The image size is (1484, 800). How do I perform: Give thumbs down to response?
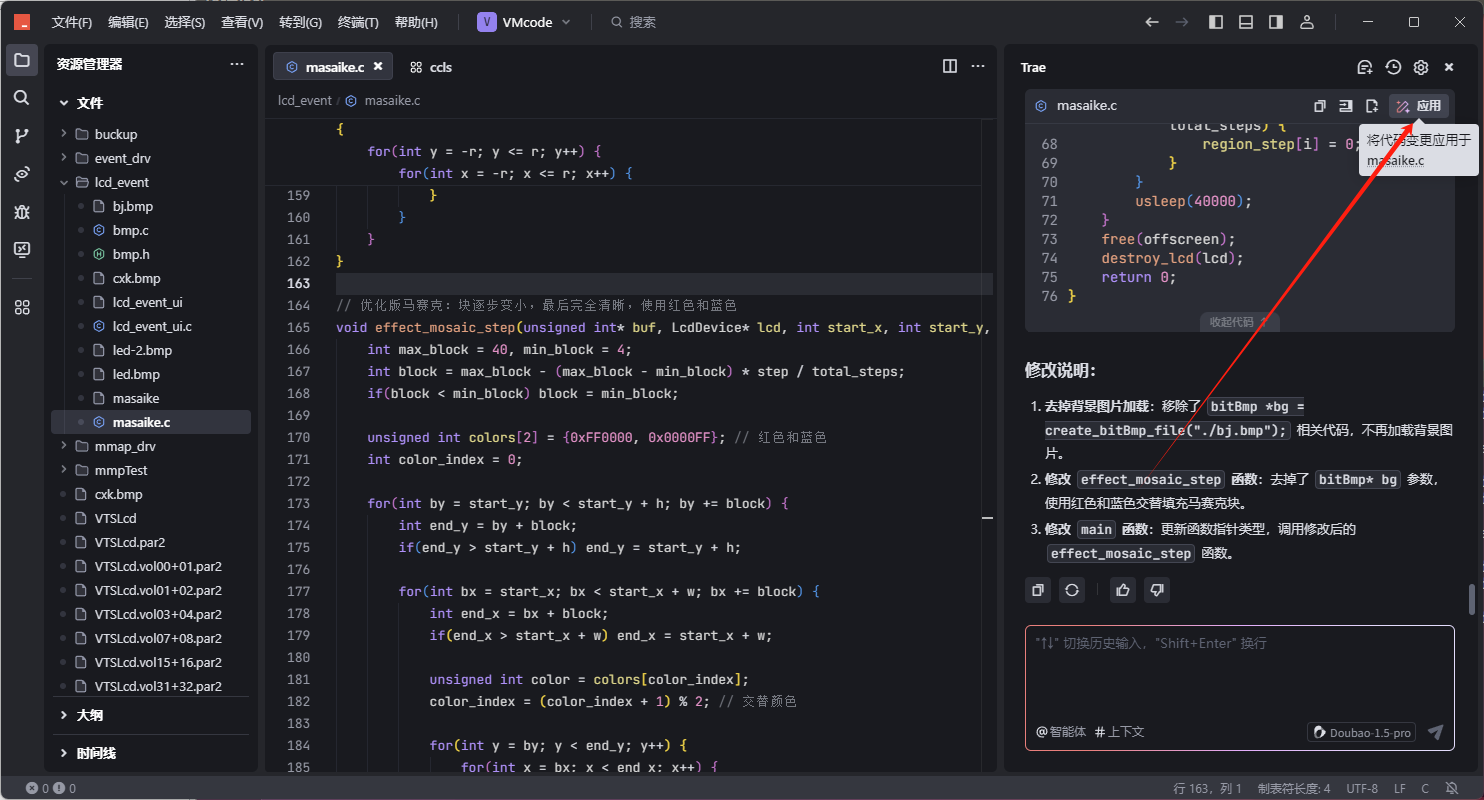pos(1157,590)
